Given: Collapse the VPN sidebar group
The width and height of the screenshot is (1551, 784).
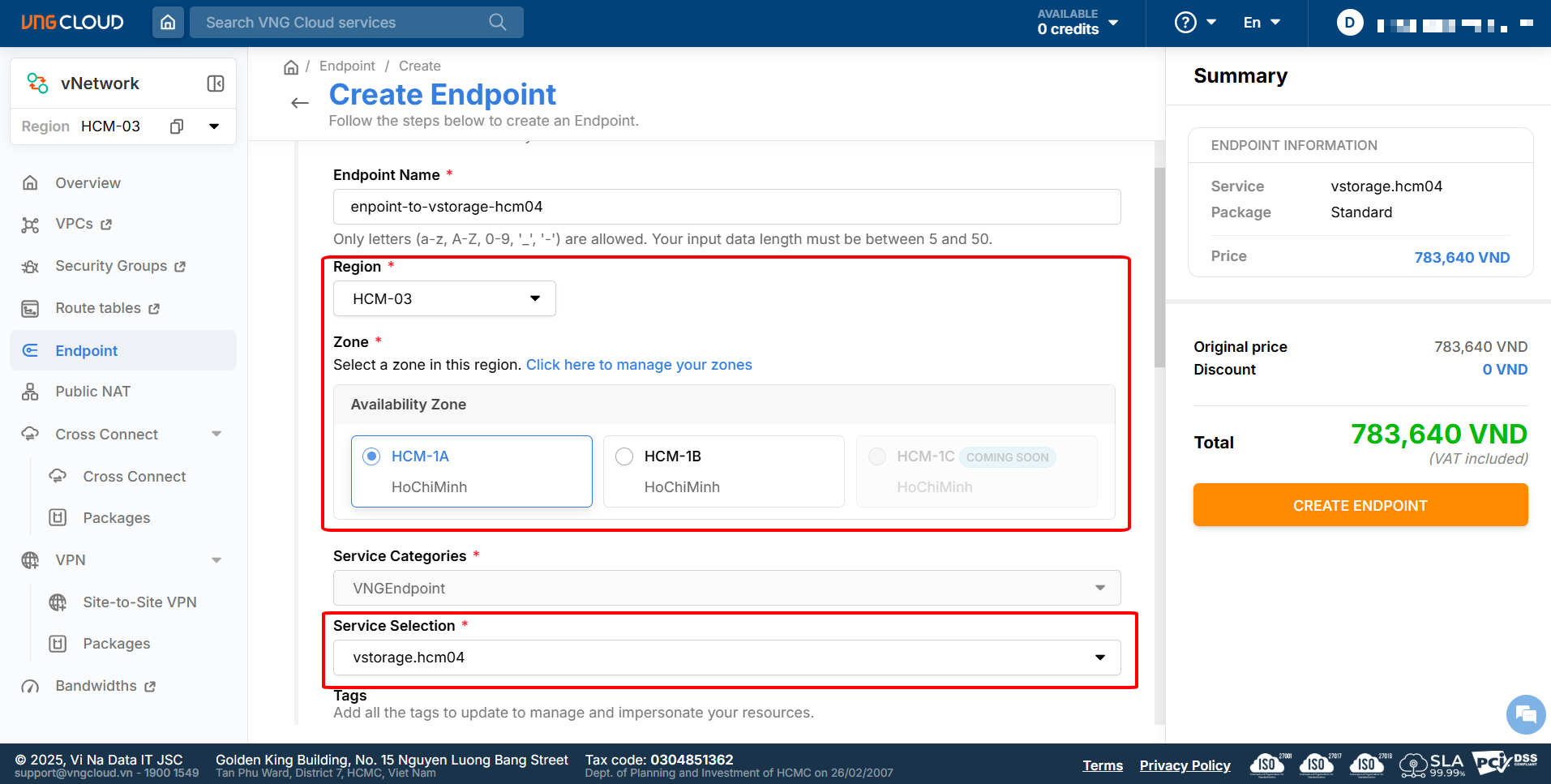Looking at the screenshot, I should (216, 560).
